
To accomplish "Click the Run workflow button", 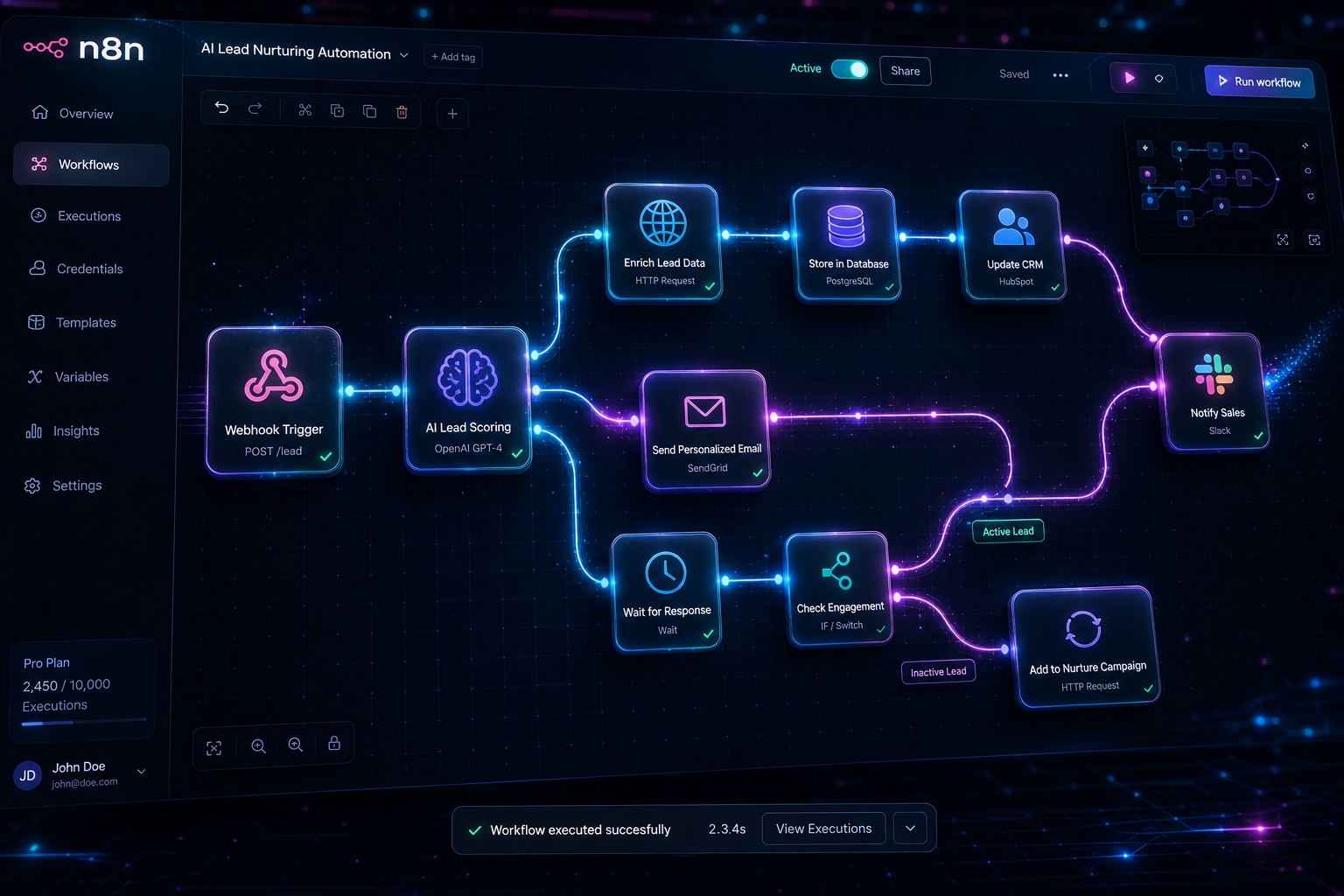I will [x=1259, y=81].
